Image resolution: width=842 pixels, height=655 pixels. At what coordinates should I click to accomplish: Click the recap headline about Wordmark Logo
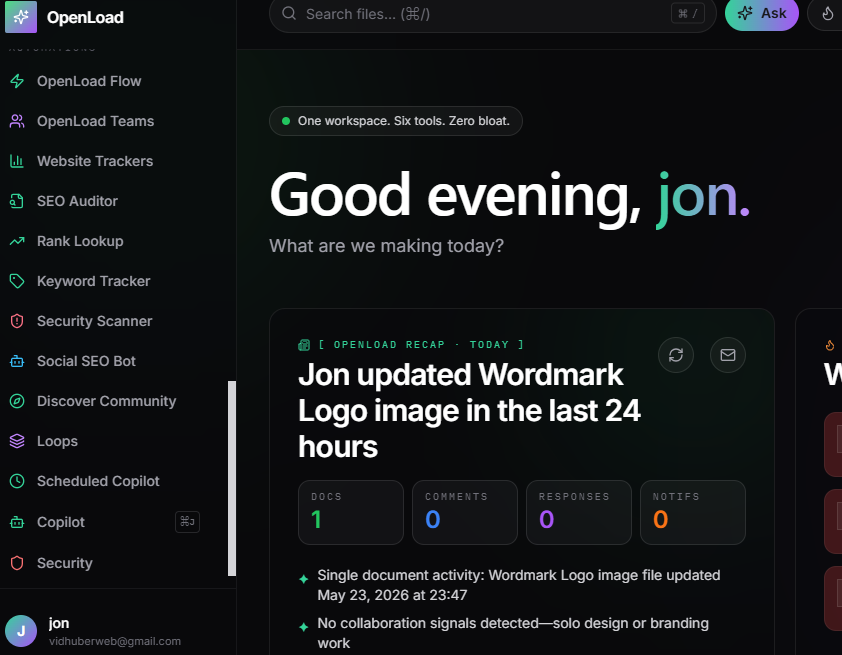coord(469,411)
